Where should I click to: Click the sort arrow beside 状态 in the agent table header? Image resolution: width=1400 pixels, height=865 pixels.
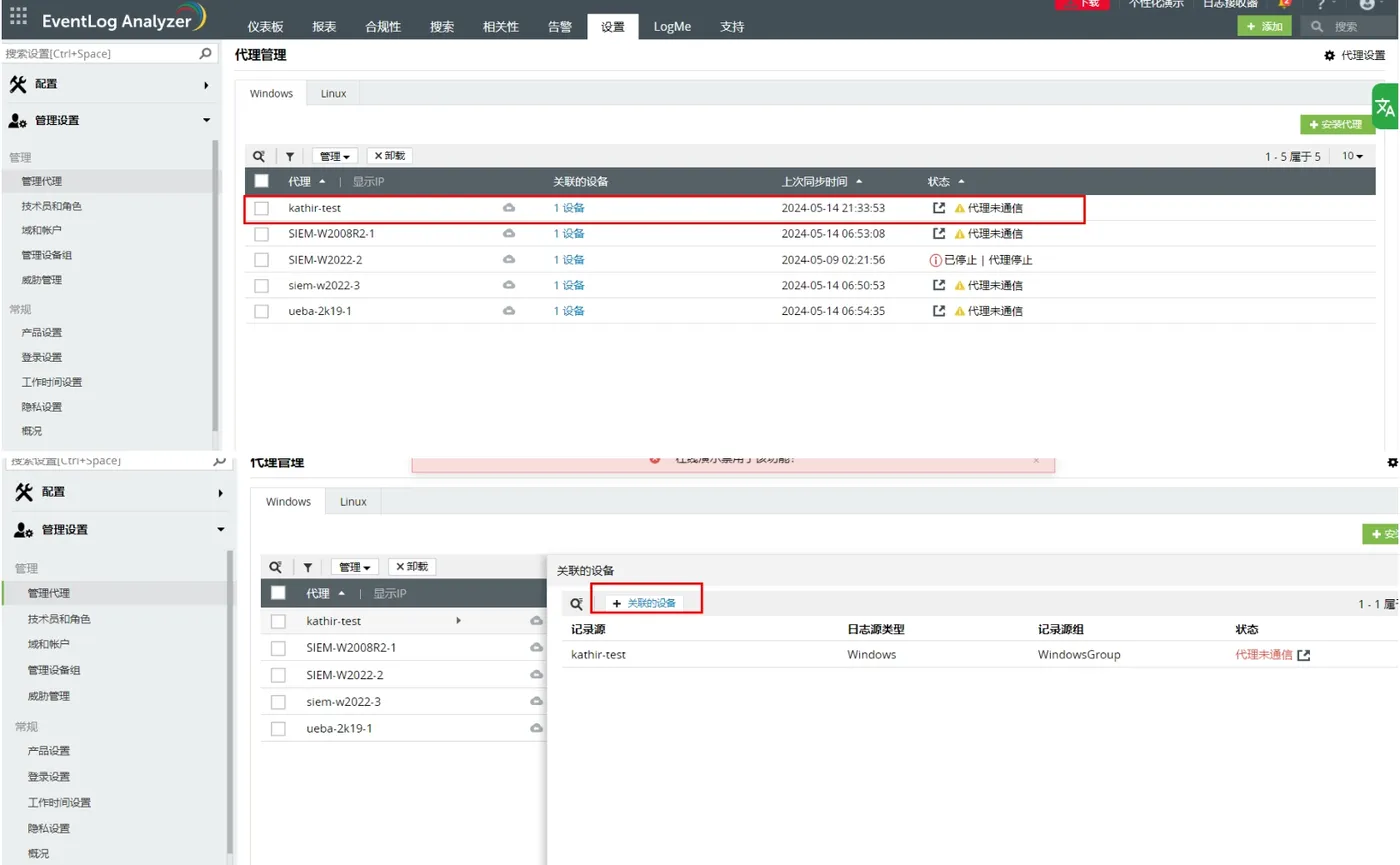coord(962,181)
